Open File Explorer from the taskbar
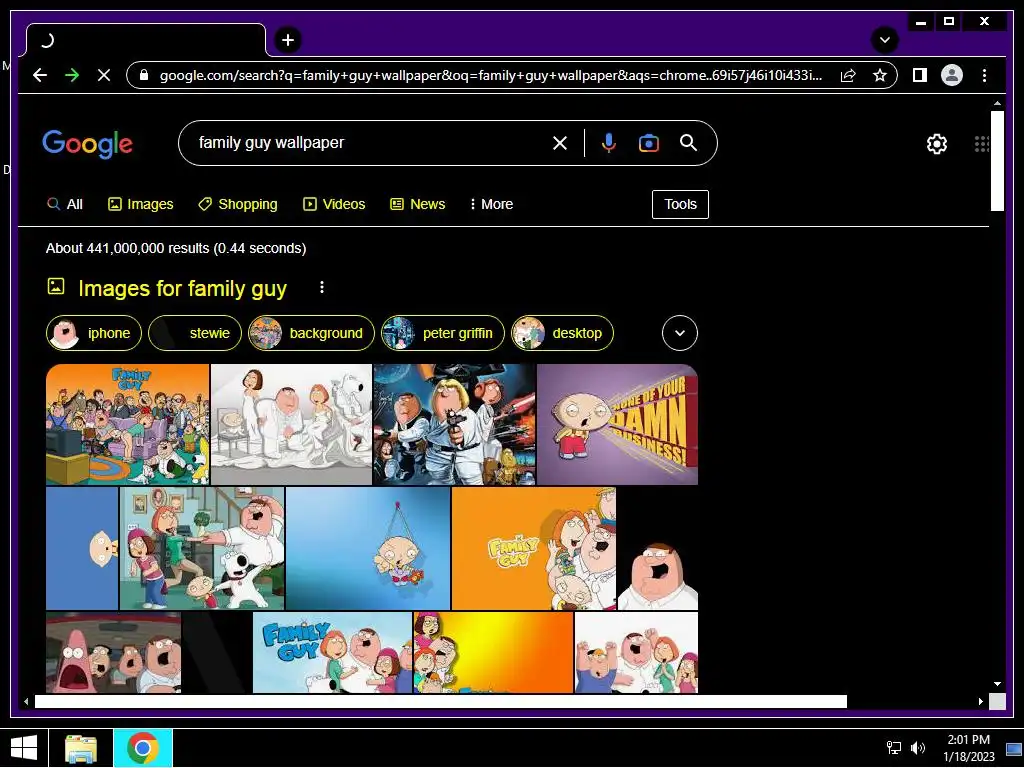The width and height of the screenshot is (1024, 768). click(81, 748)
